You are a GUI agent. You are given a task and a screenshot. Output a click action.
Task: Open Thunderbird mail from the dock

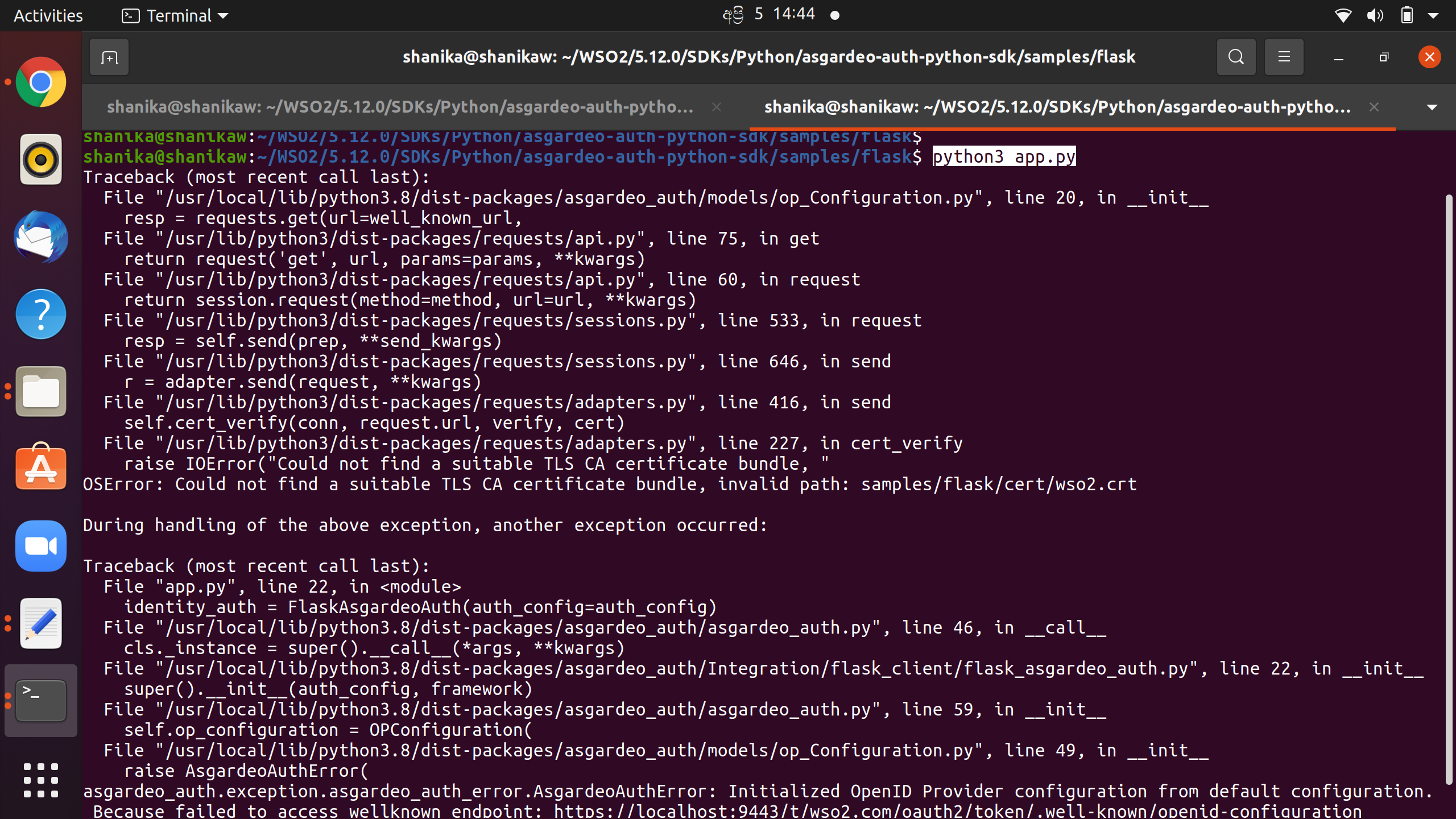41,237
